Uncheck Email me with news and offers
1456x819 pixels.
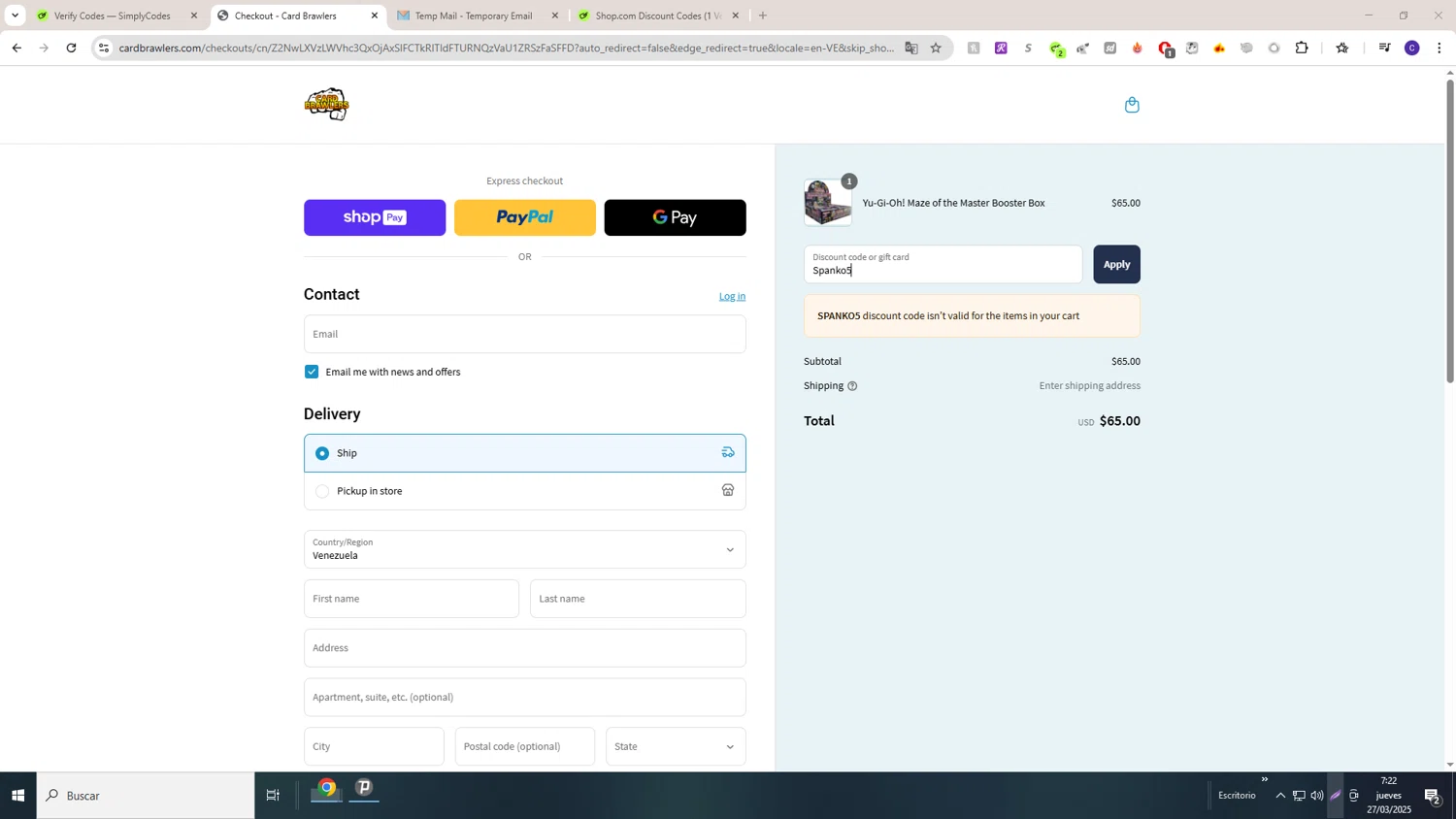[x=312, y=372]
